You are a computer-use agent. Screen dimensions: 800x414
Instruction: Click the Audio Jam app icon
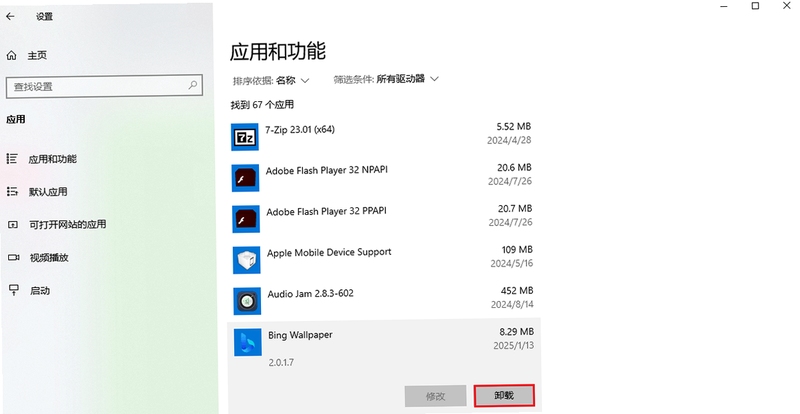click(x=247, y=301)
